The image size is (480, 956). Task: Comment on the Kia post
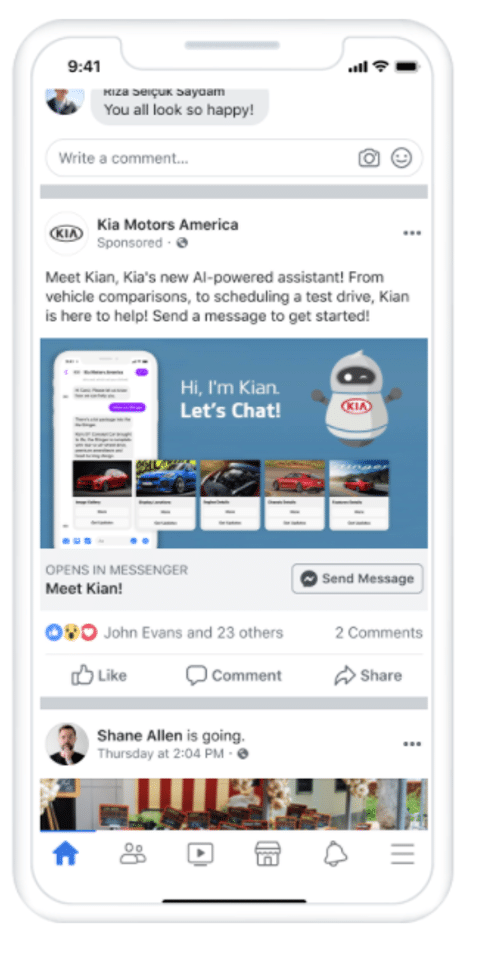pos(234,676)
